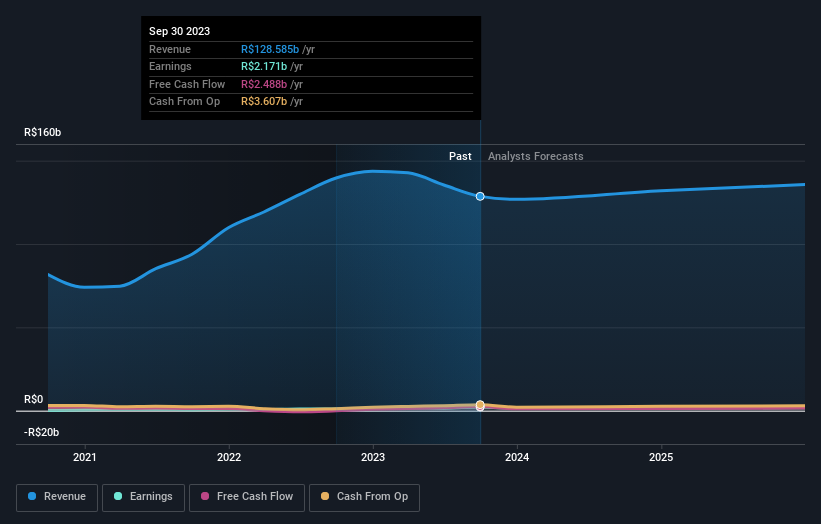Click the 'Free Cash Flow' row label in tooltip

click(x=187, y=84)
